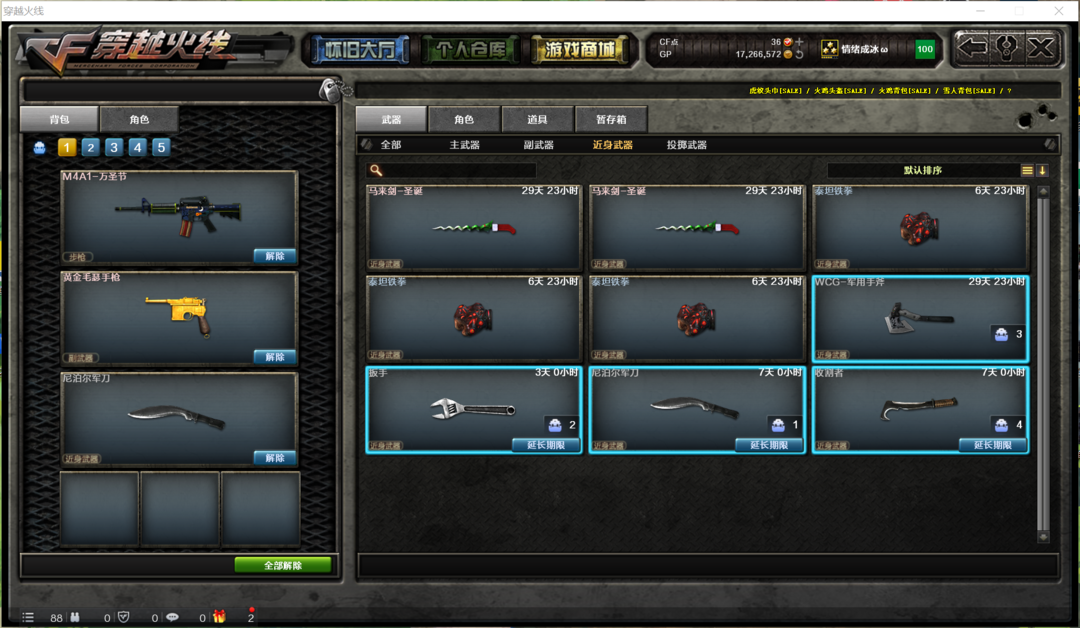Select backpack slot 4
The width and height of the screenshot is (1080, 628).
coord(137,147)
